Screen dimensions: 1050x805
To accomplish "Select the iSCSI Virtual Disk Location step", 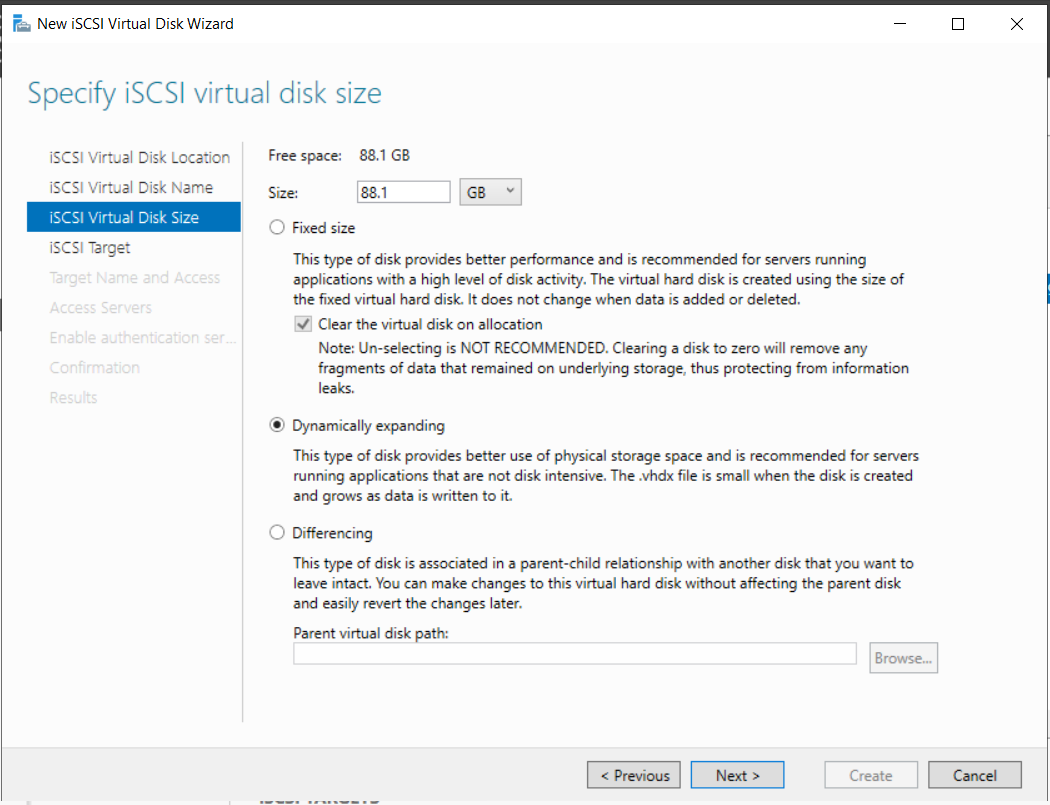I will [139, 157].
